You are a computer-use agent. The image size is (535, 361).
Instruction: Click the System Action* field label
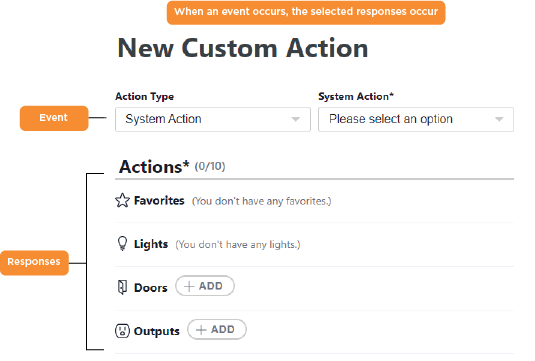pos(356,97)
